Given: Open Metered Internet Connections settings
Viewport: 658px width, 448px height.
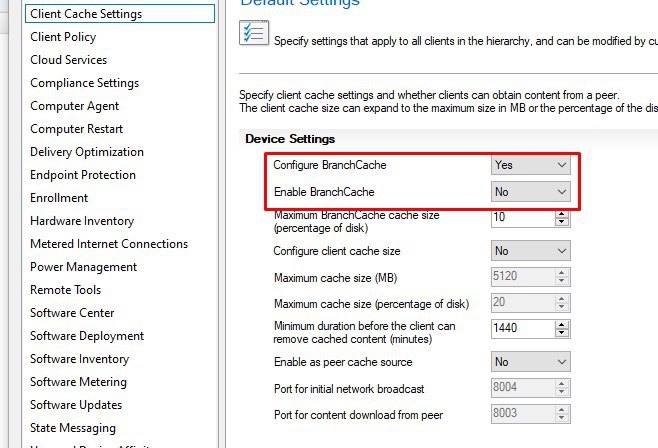Looking at the screenshot, I should pos(109,244).
